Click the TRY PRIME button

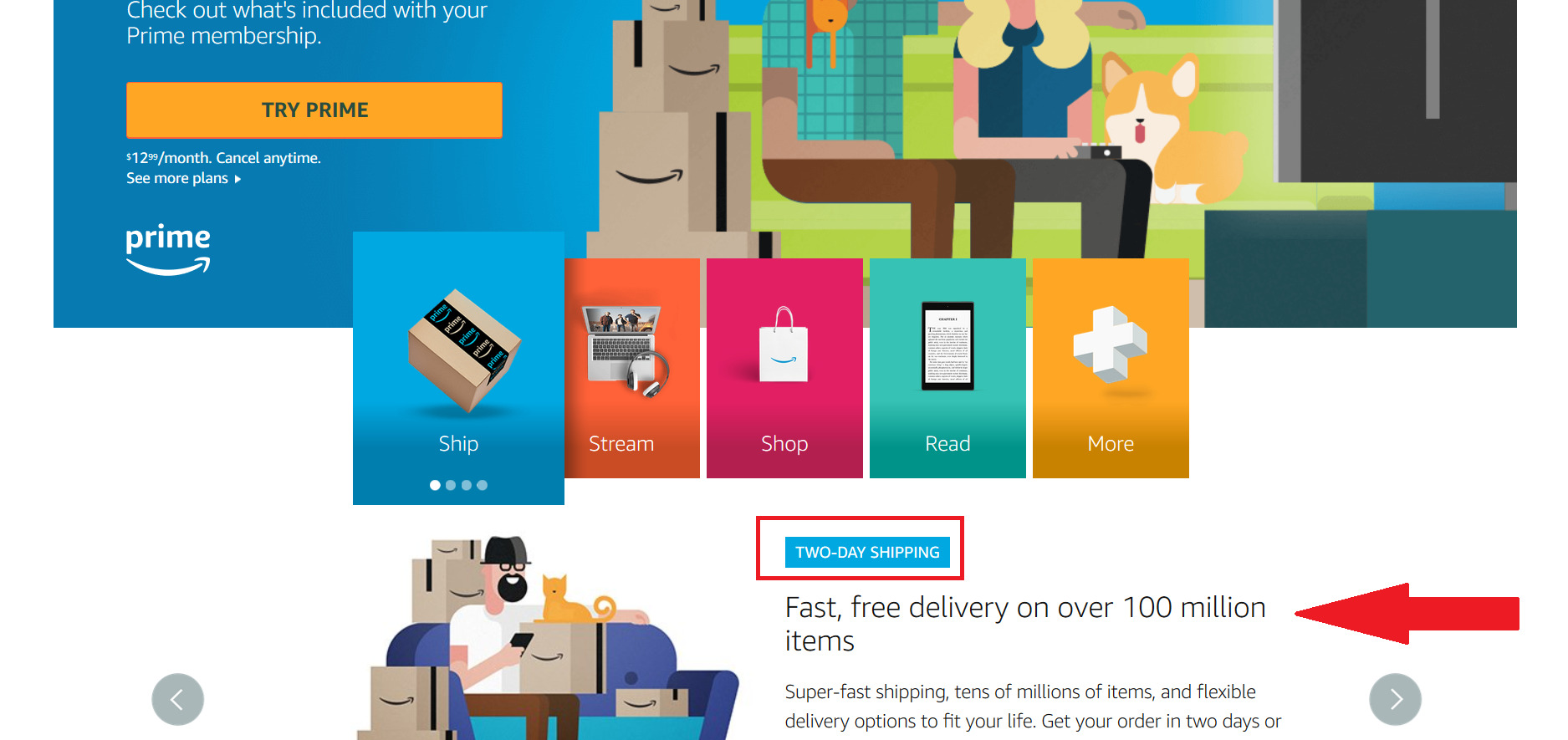(x=314, y=110)
